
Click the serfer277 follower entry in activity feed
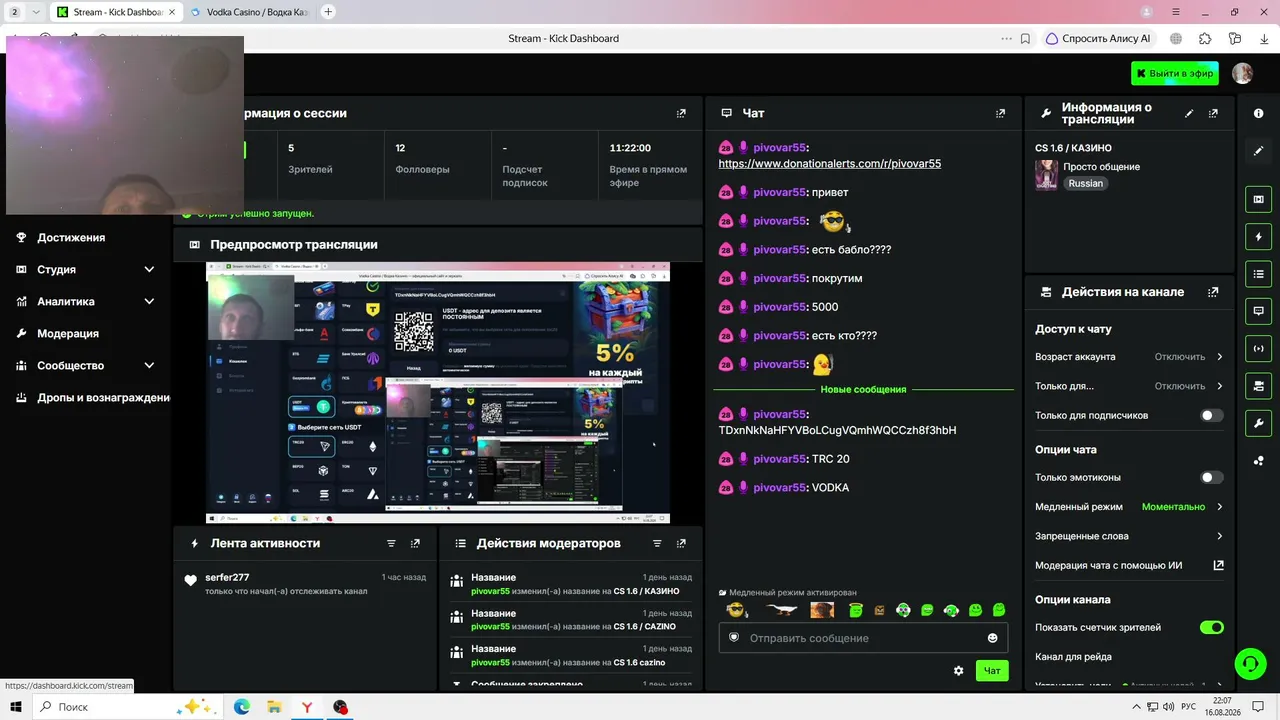[305, 584]
